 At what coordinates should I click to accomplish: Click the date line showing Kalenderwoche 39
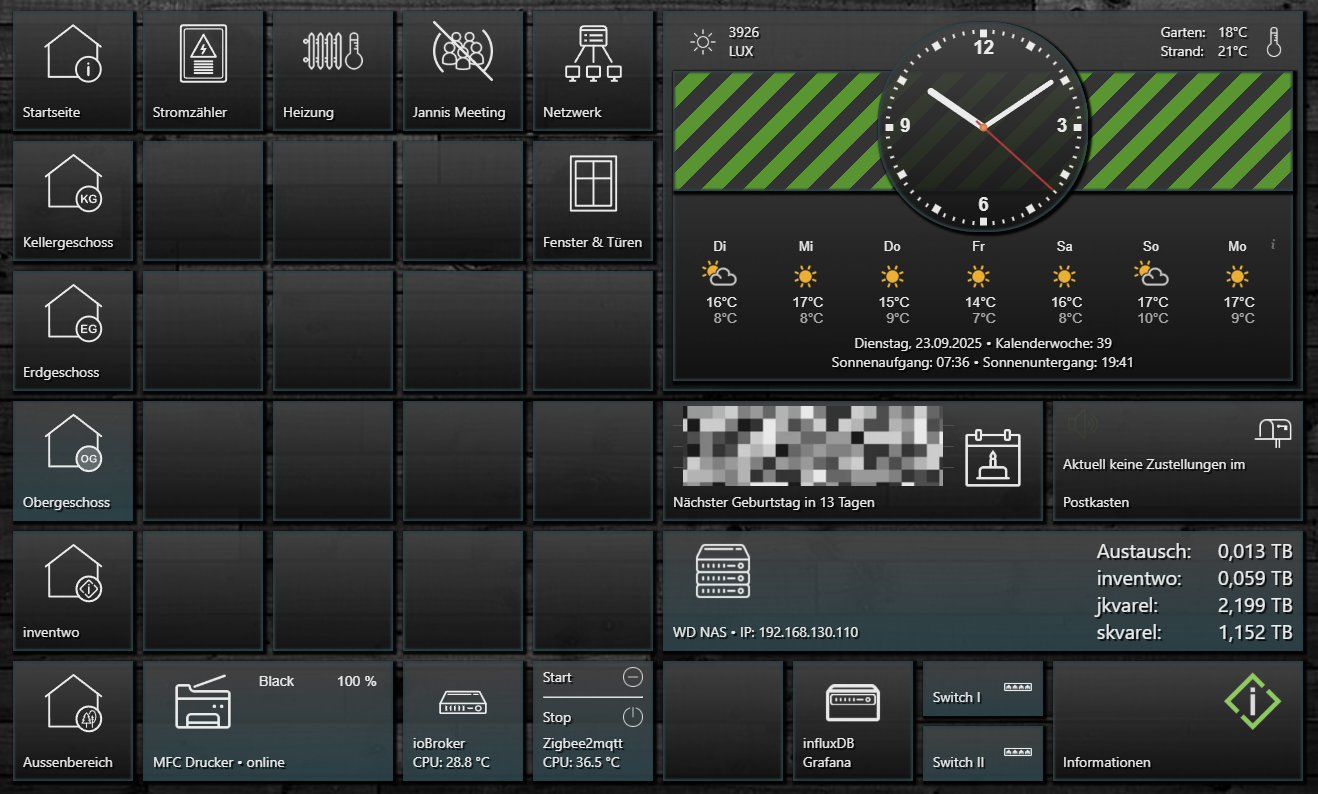(983, 343)
